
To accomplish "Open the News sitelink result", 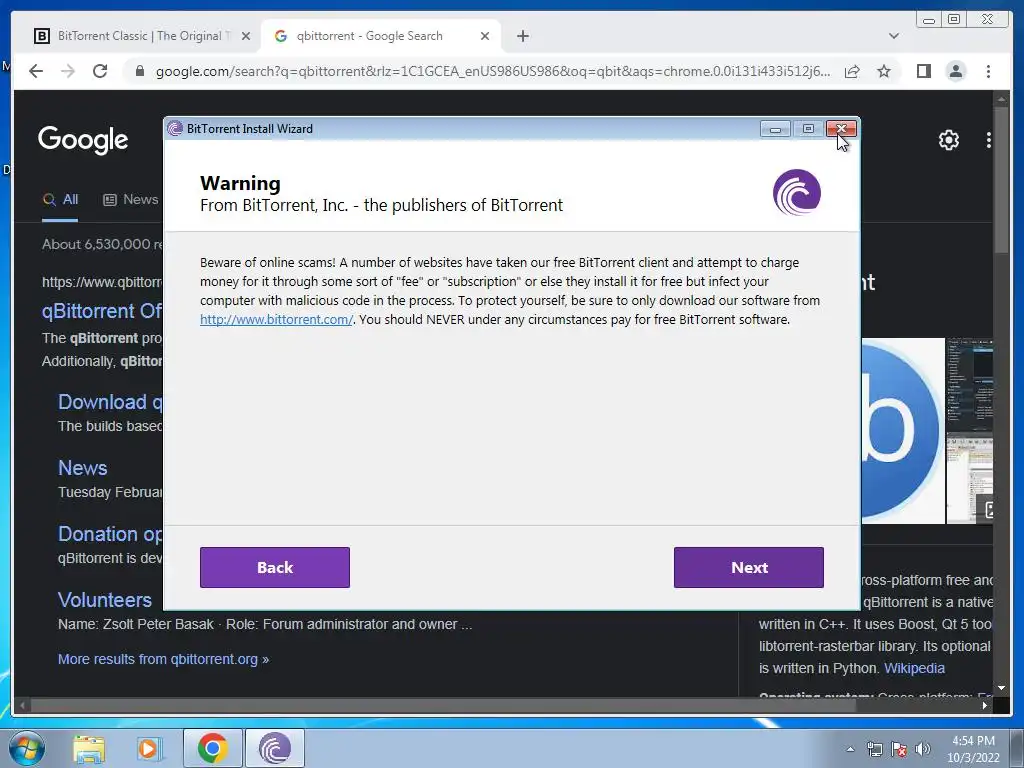I will 82,468.
